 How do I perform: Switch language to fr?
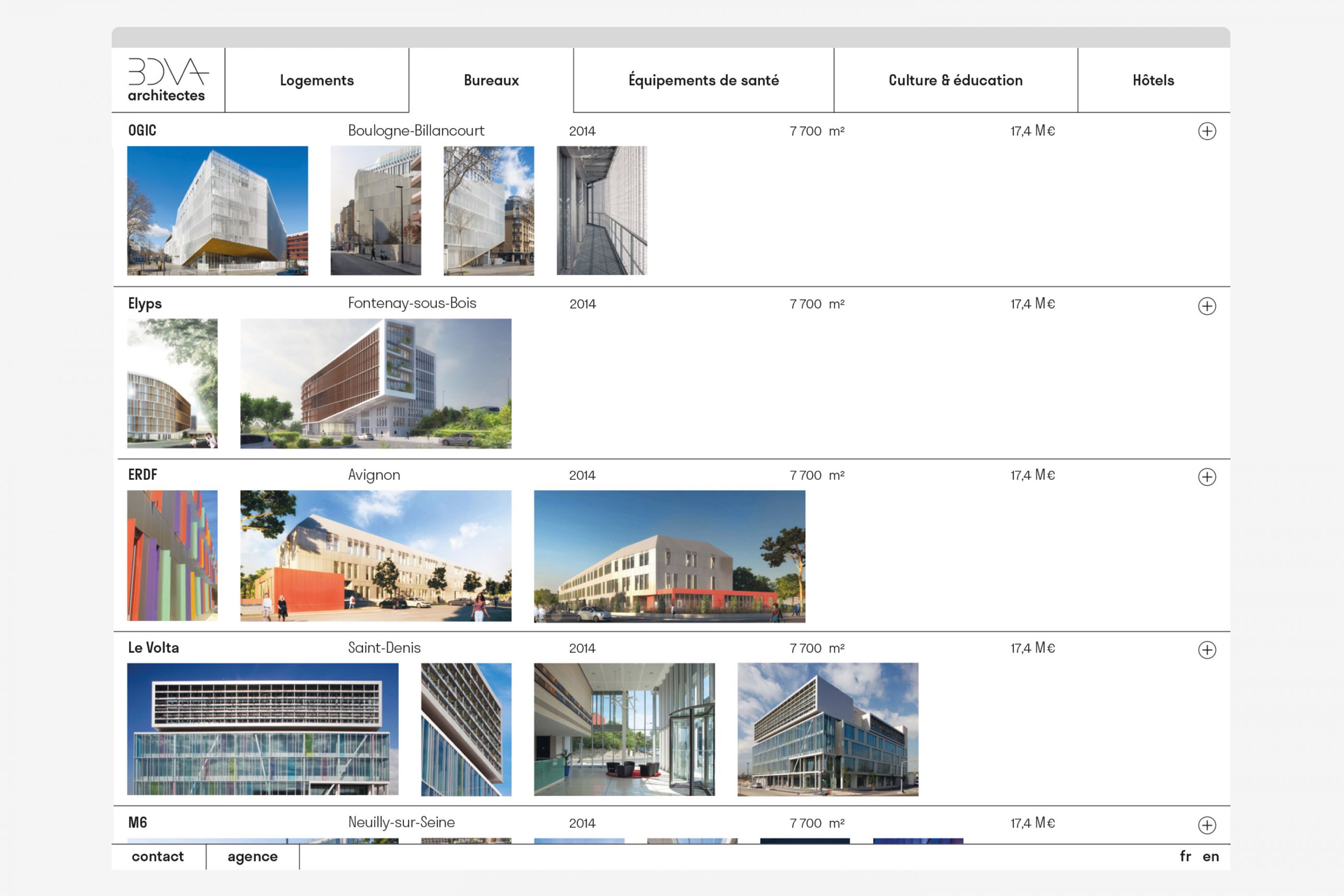coord(1186,856)
